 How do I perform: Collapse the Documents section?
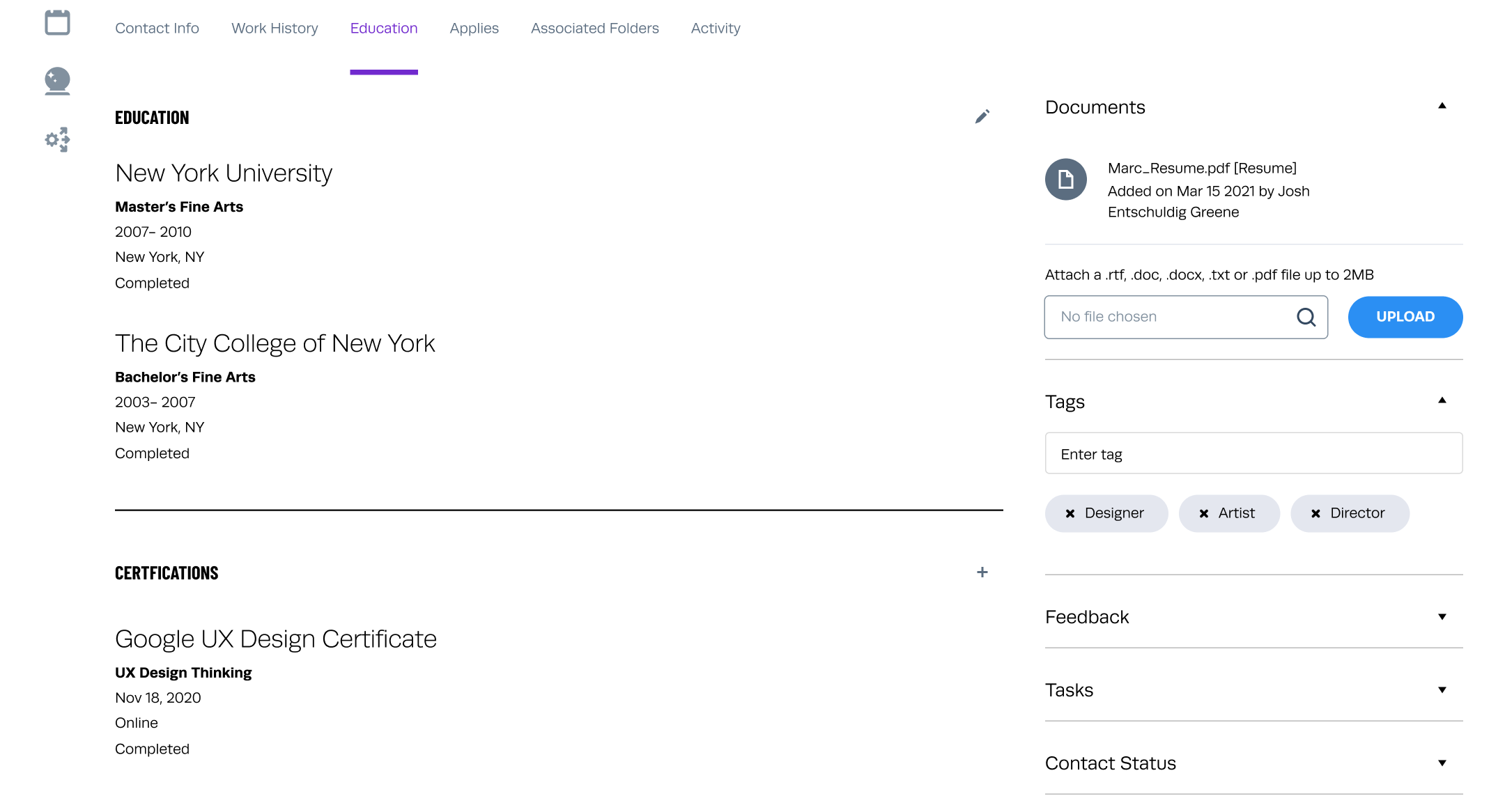pyautogui.click(x=1442, y=106)
